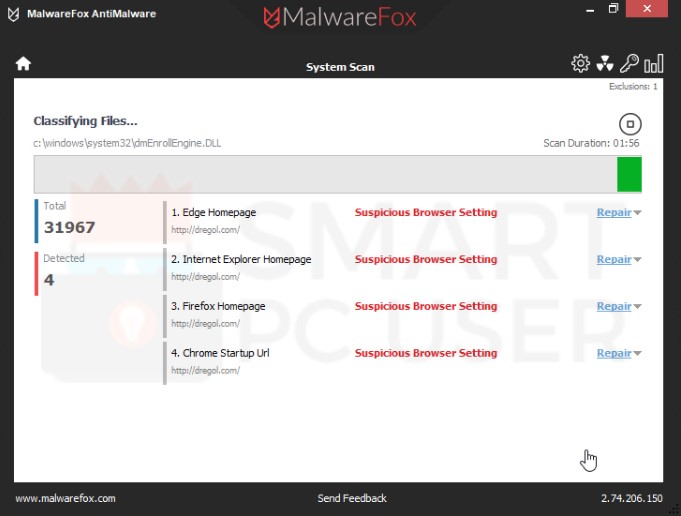Click Send Feedback
The image size is (681, 516).
click(x=352, y=498)
